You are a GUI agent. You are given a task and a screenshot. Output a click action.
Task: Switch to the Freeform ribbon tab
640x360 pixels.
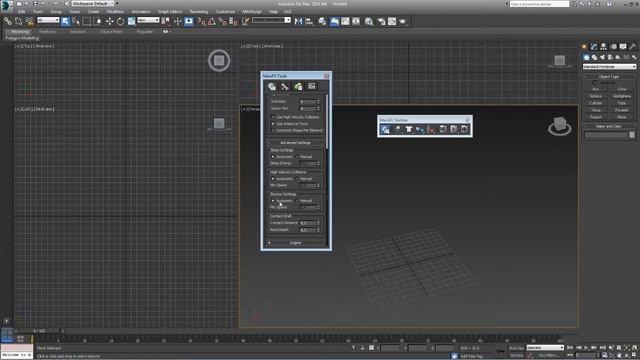click(x=47, y=31)
